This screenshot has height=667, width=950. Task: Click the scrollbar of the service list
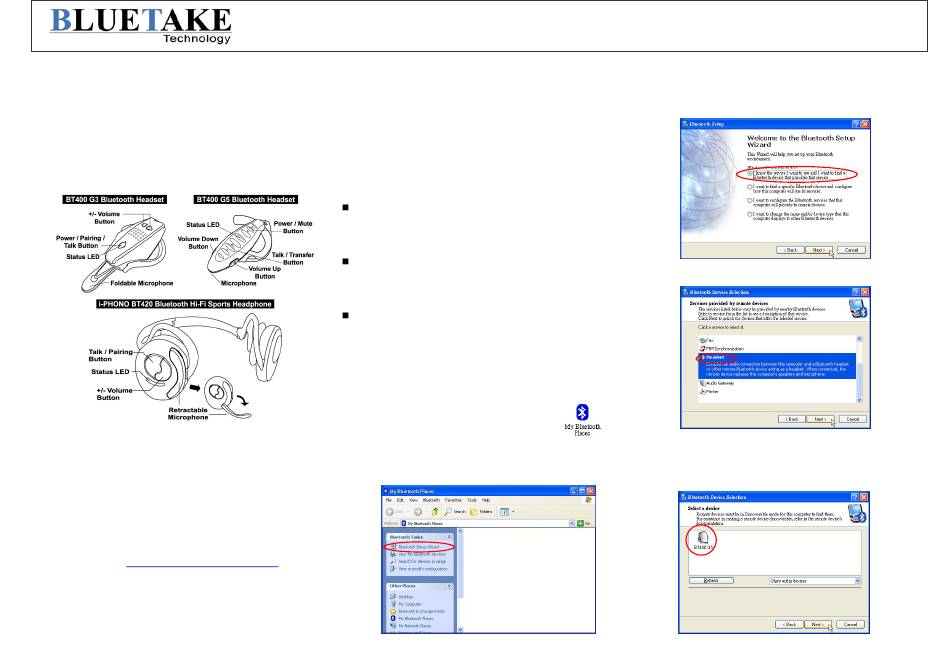click(x=859, y=368)
